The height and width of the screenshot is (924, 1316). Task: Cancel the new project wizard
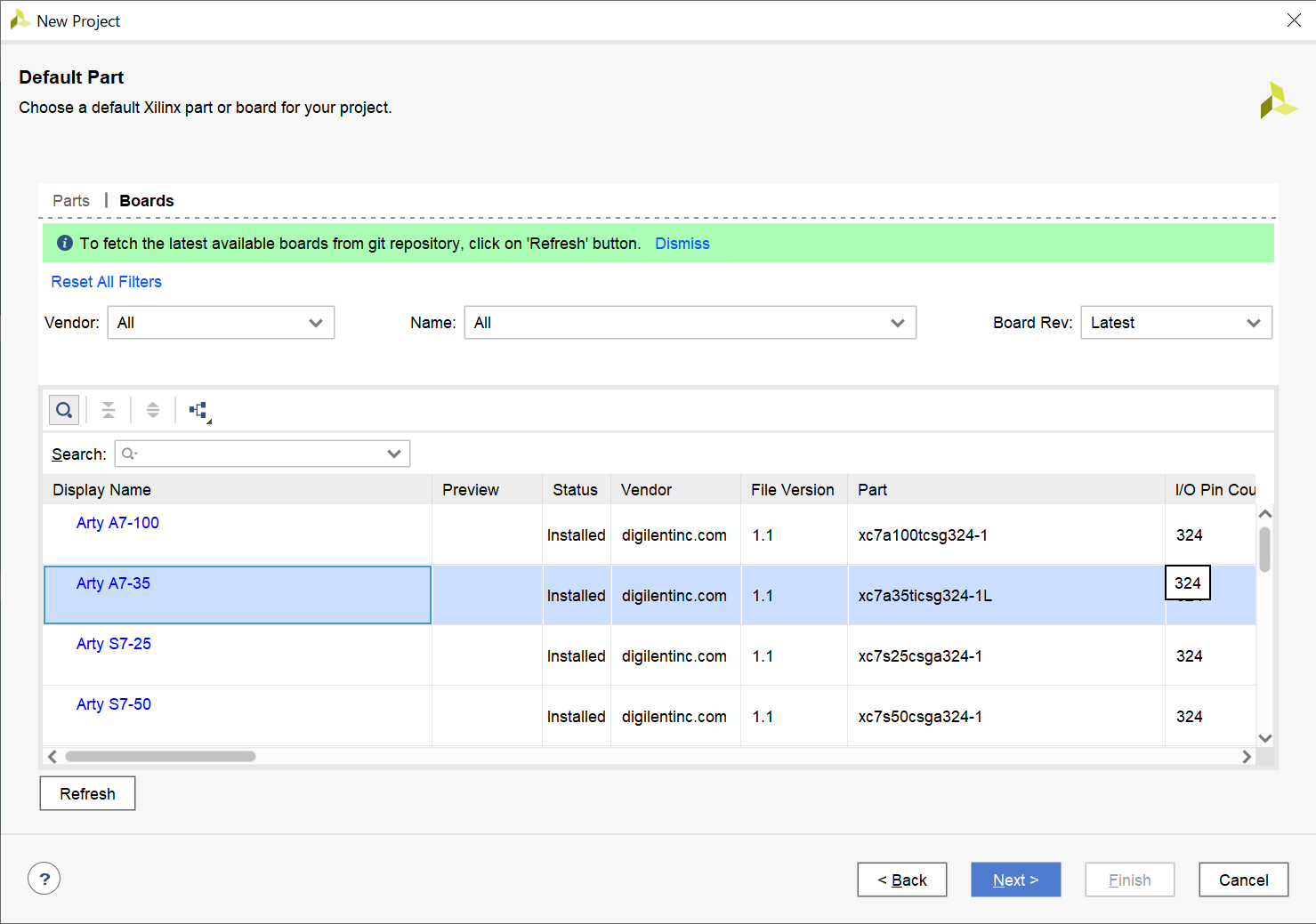1244,880
